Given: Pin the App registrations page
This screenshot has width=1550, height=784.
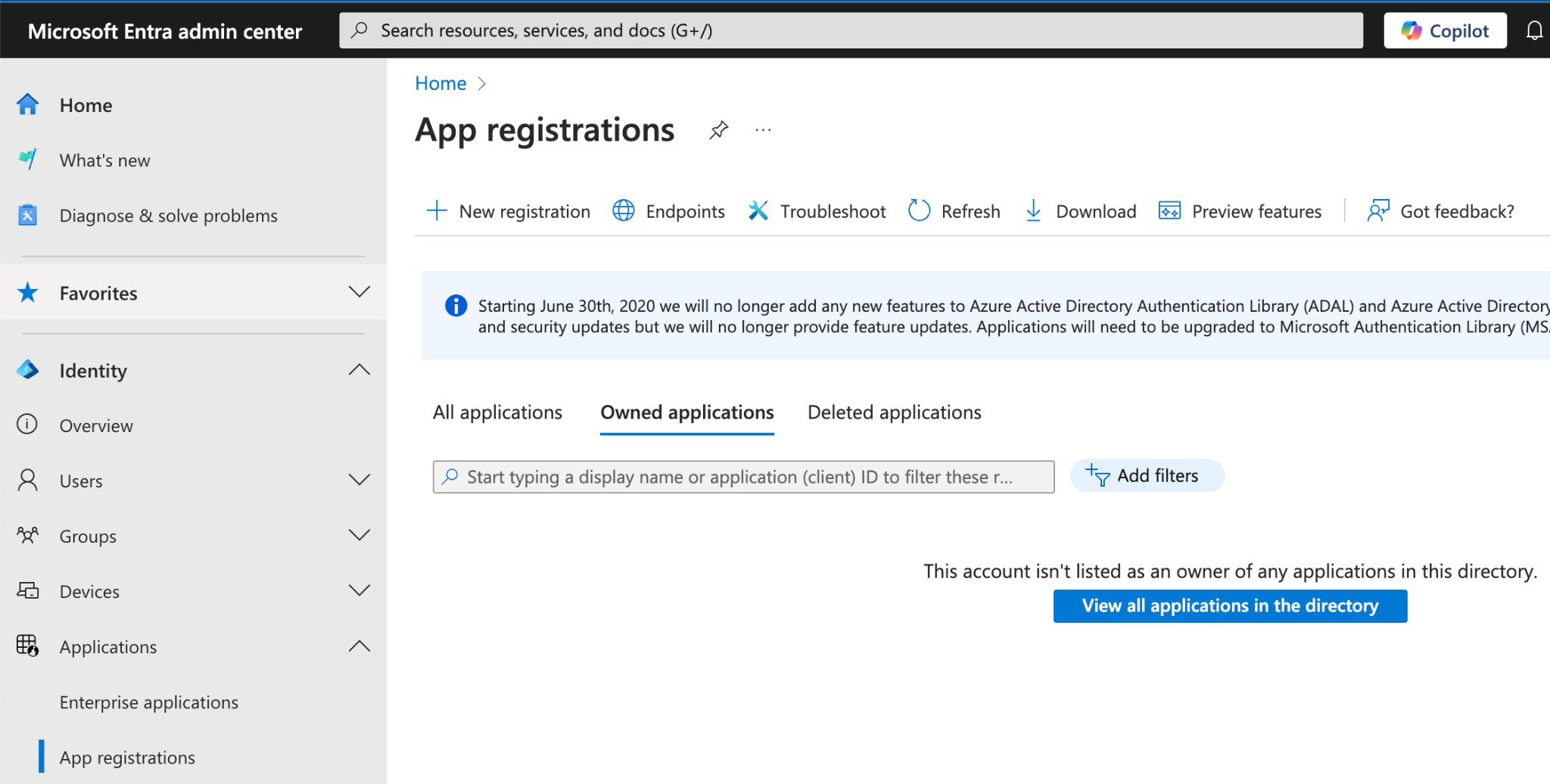Looking at the screenshot, I should [718, 130].
